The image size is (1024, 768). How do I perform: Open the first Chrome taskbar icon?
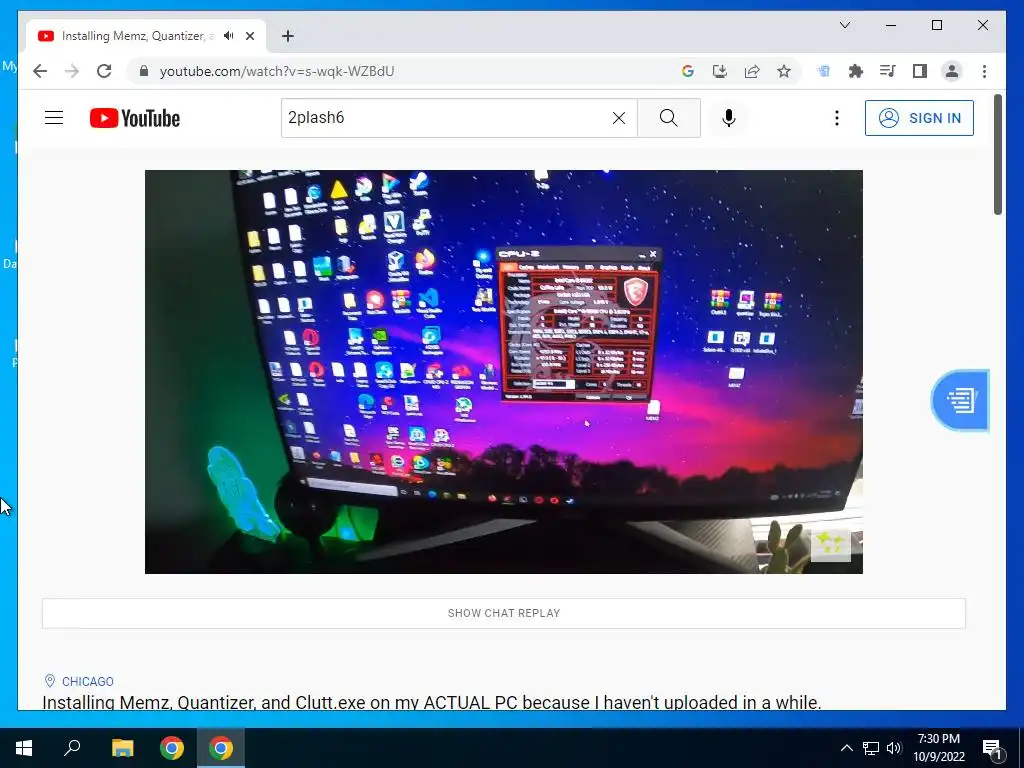coord(172,748)
